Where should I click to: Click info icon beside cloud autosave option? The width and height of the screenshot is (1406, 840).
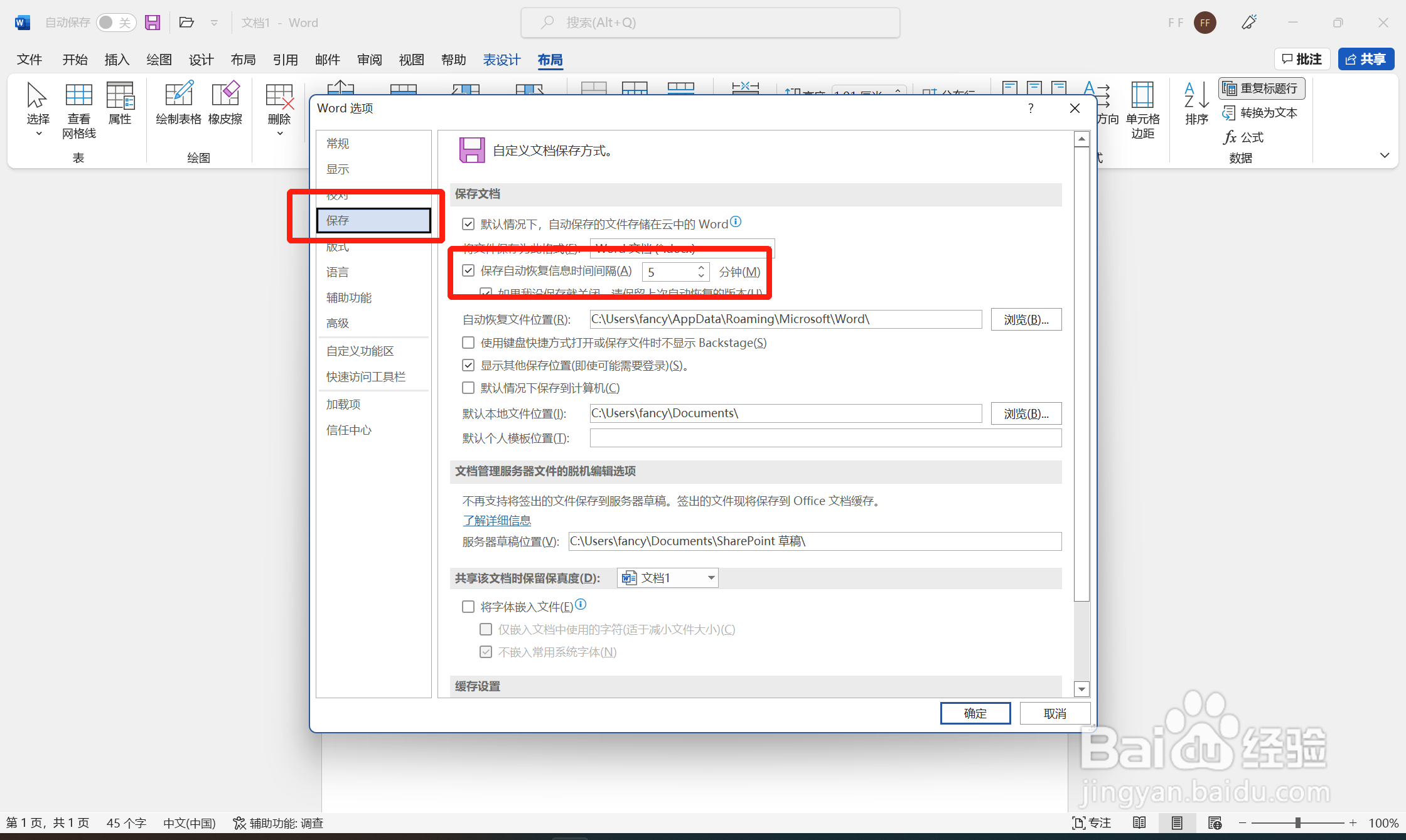(x=736, y=221)
